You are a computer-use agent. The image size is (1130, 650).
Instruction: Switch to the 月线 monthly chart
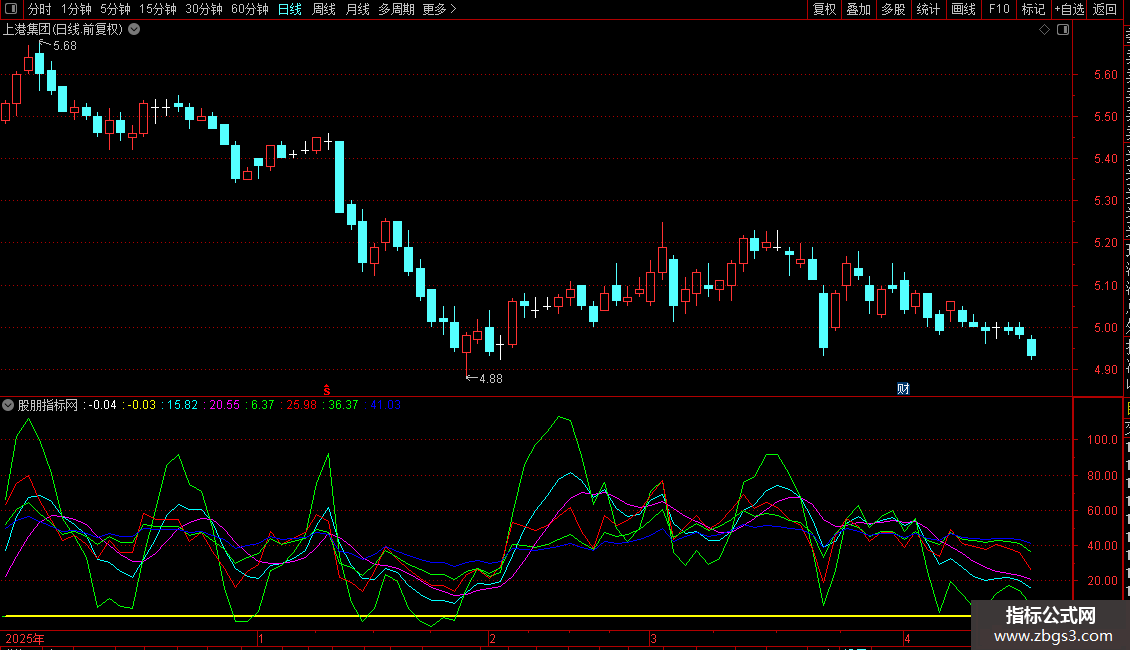point(357,9)
